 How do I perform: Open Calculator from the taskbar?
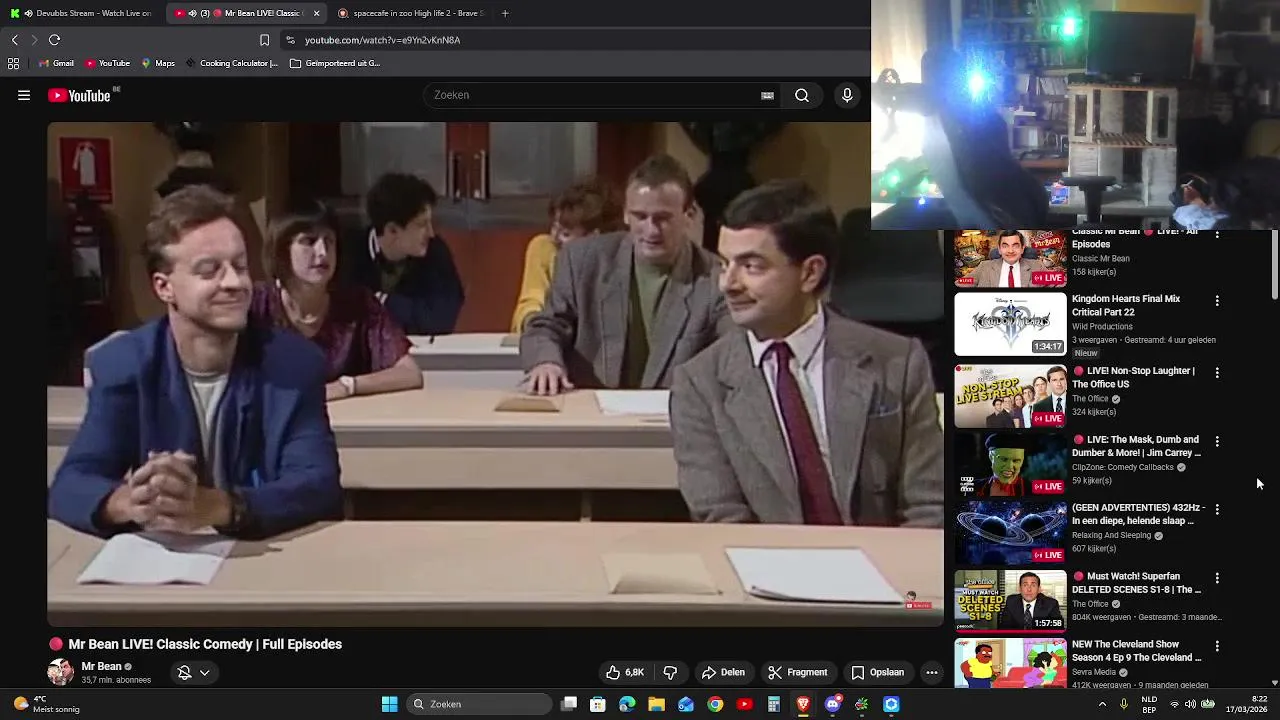773,704
